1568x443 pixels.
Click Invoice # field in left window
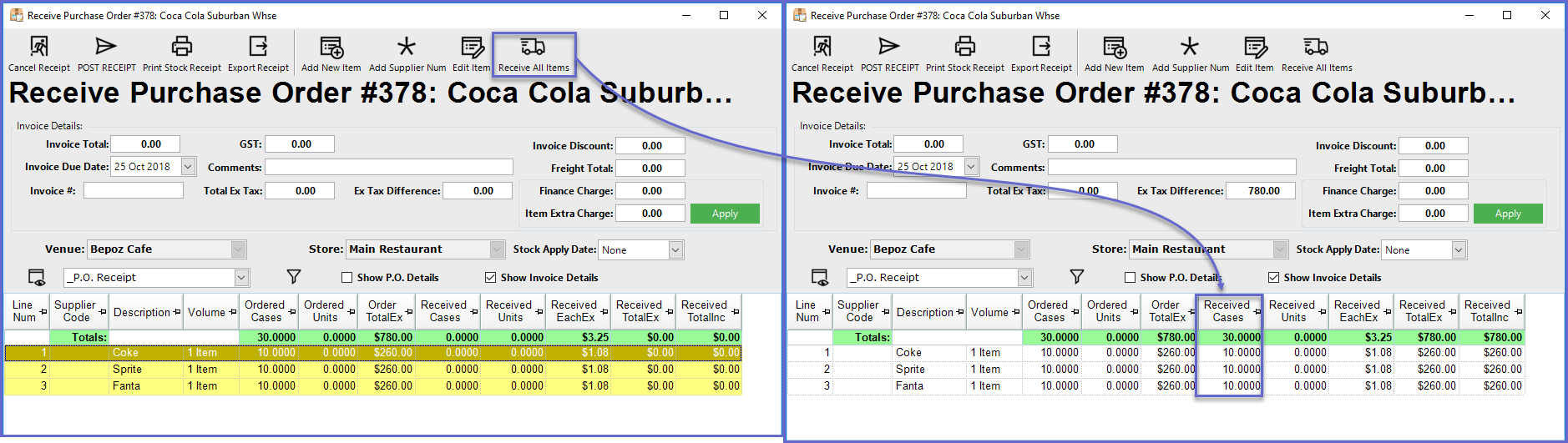[x=134, y=190]
